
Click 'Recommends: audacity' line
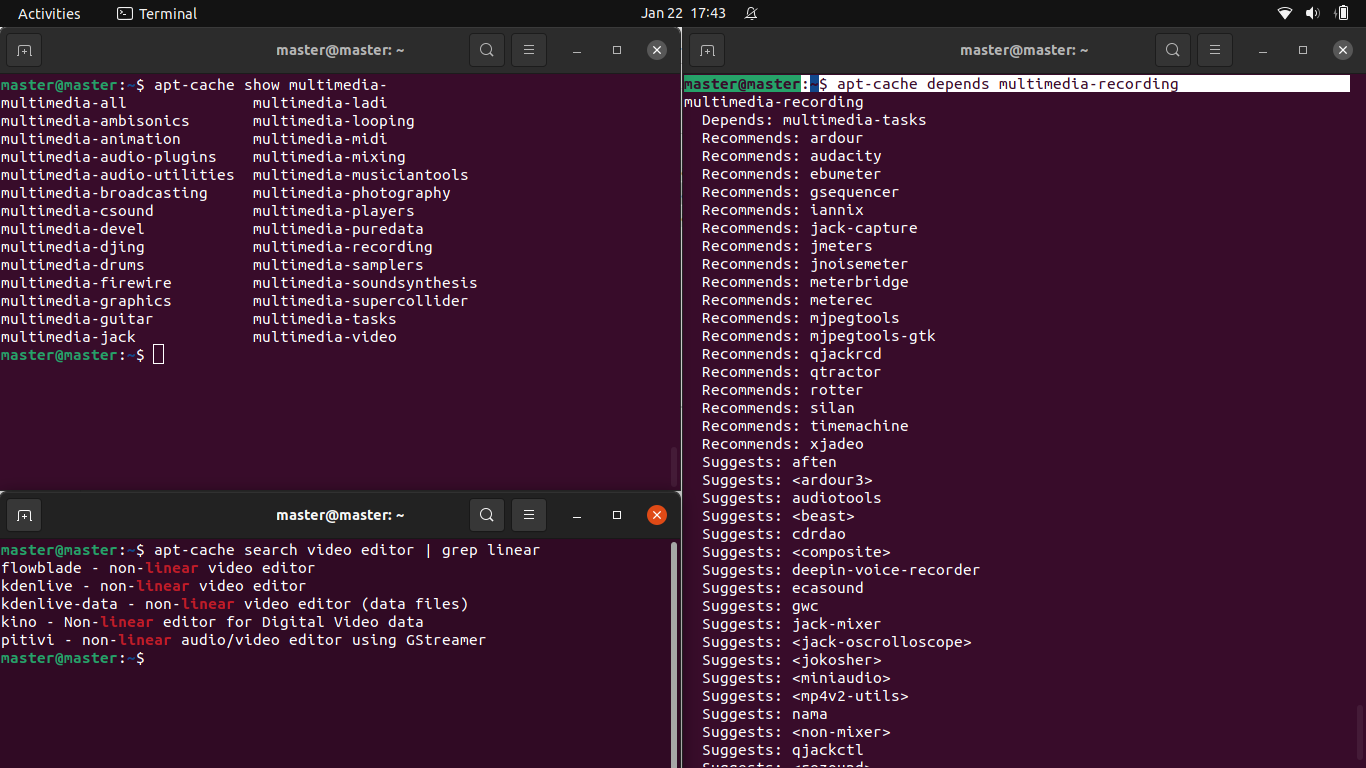[792, 156]
